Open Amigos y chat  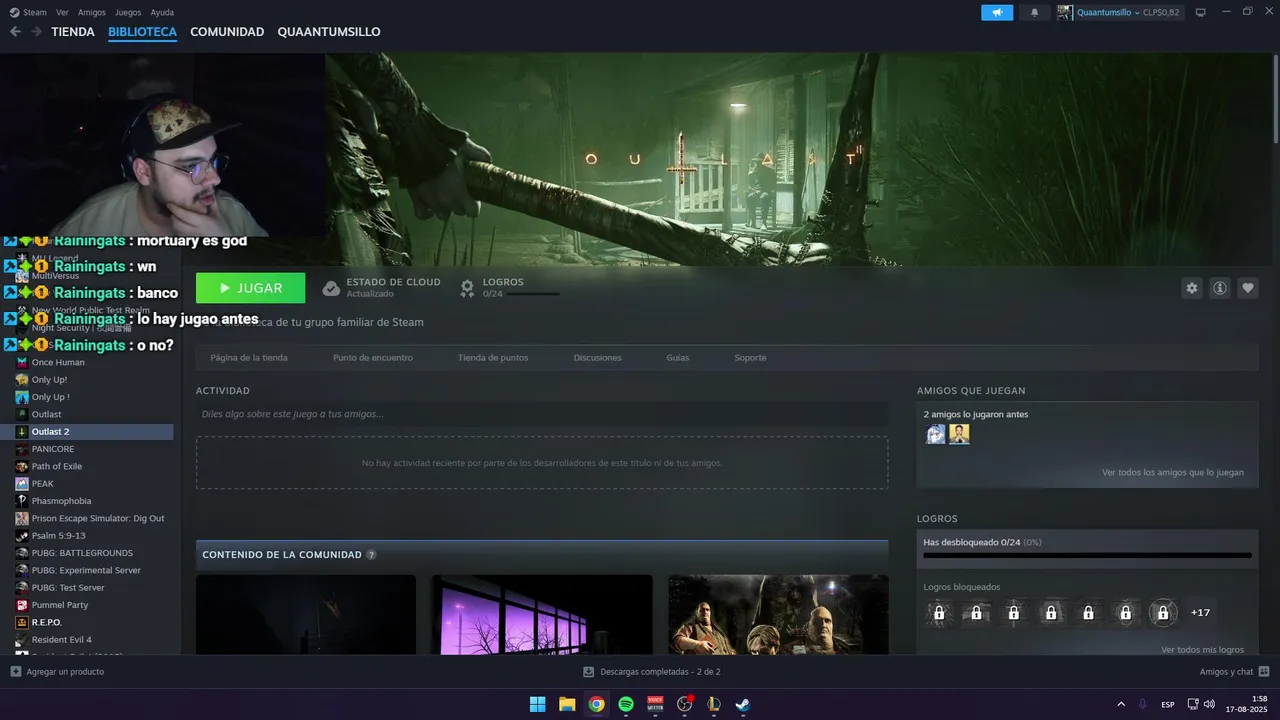click(1227, 672)
